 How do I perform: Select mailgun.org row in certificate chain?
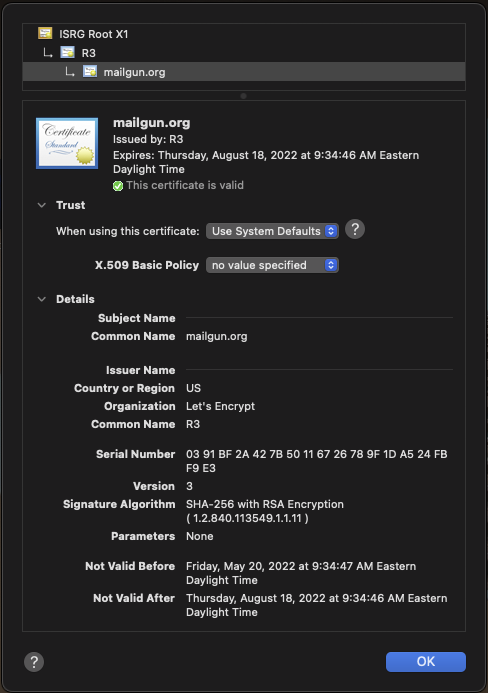pyautogui.click(x=244, y=72)
